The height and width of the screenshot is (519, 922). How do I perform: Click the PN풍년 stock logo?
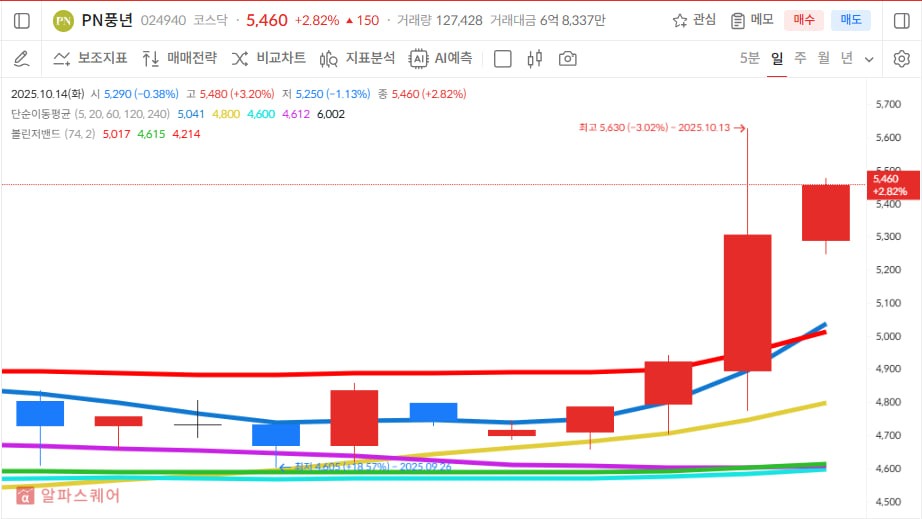point(63,20)
